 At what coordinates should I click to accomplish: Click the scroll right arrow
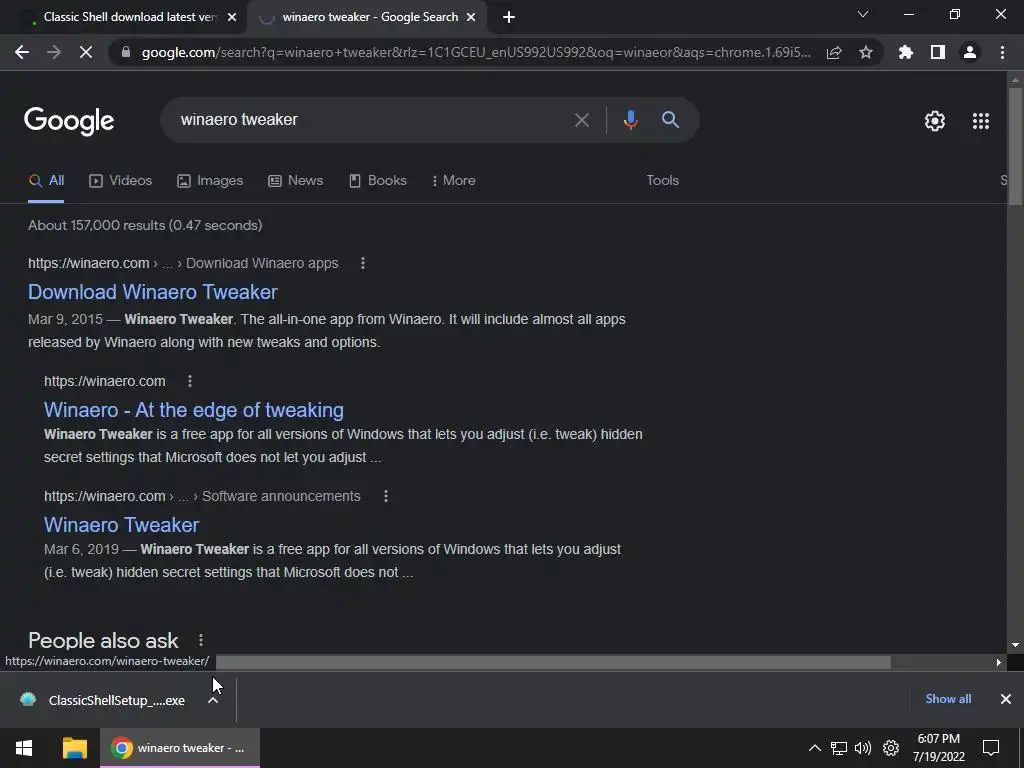pyautogui.click(x=999, y=662)
